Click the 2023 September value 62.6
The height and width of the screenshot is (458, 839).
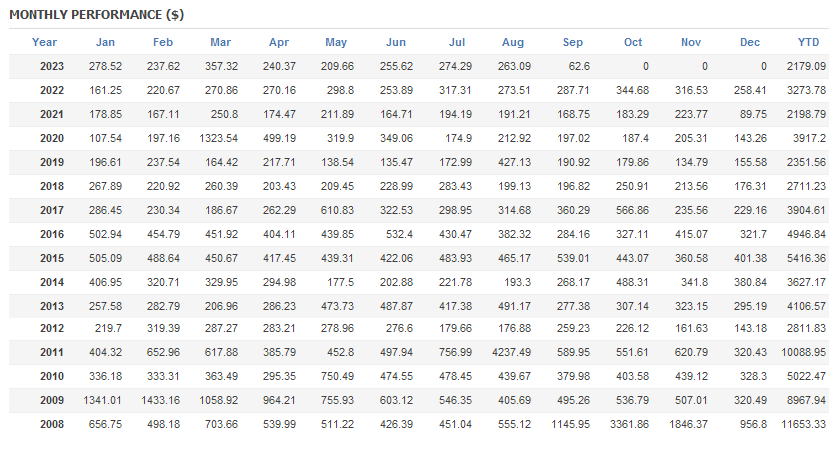click(579, 66)
